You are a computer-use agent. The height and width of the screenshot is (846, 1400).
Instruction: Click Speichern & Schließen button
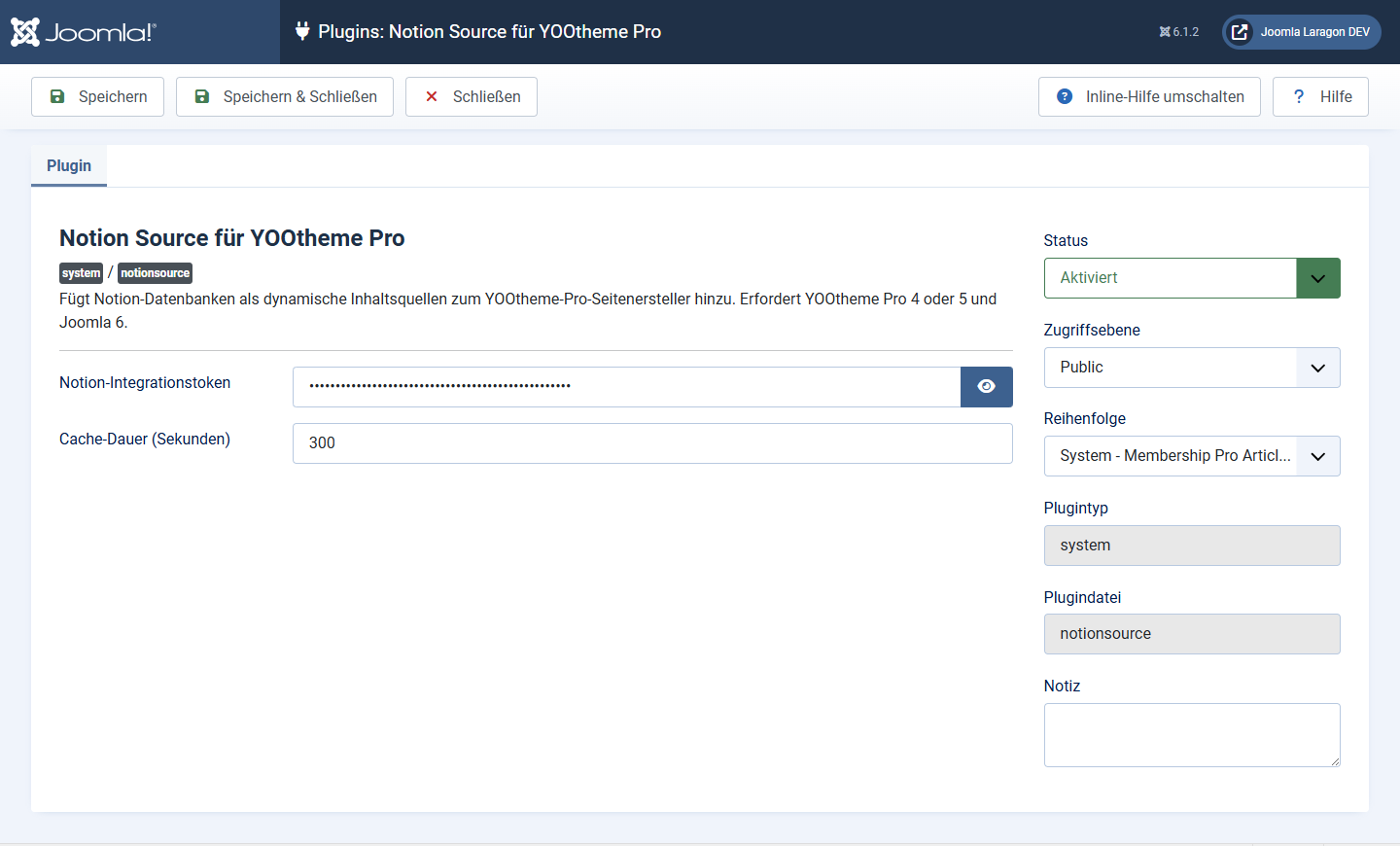click(x=285, y=96)
